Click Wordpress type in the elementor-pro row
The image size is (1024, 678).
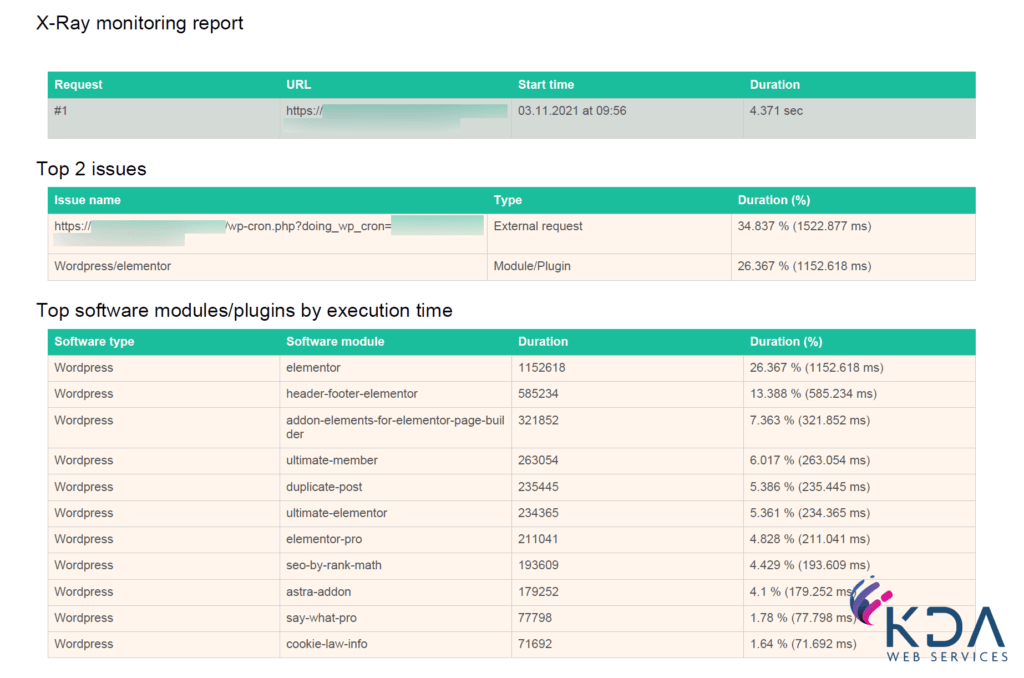84,539
